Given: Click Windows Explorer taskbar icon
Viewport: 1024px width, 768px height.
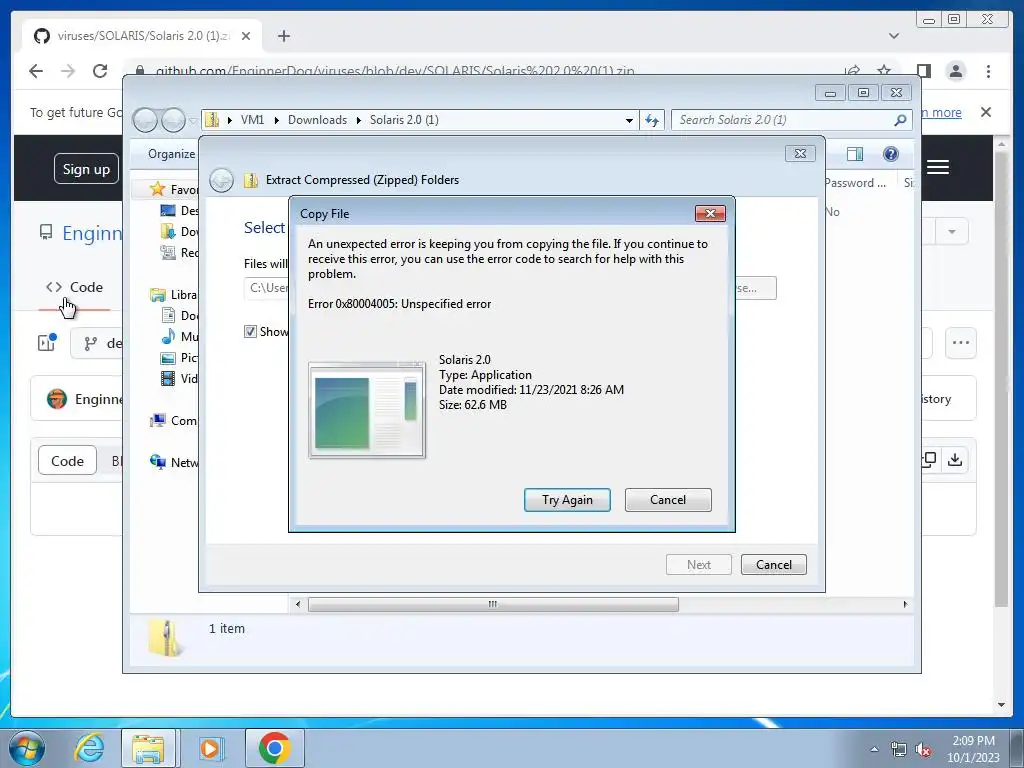Looking at the screenshot, I should click(148, 748).
